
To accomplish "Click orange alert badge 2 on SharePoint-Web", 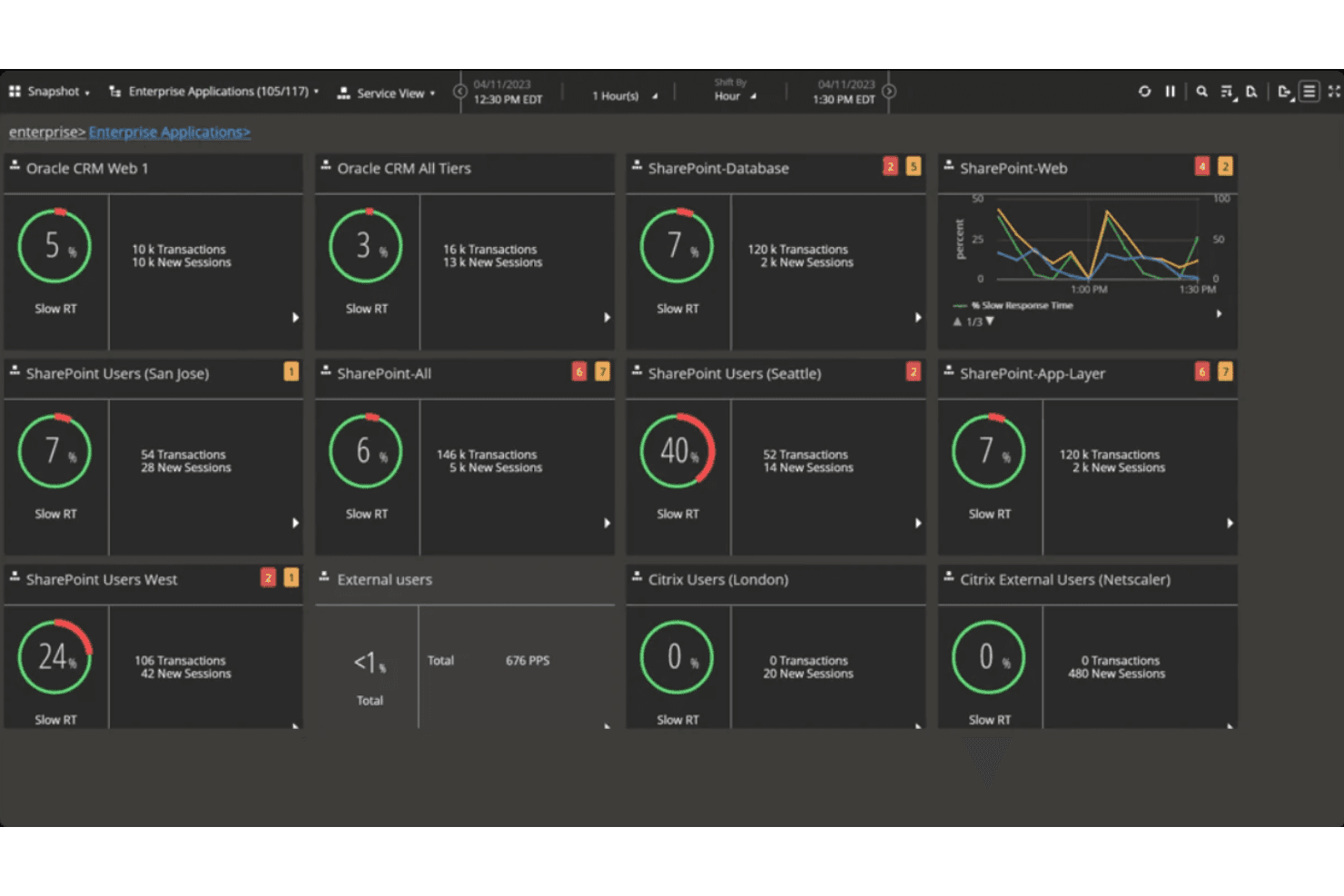I will pos(1225,166).
